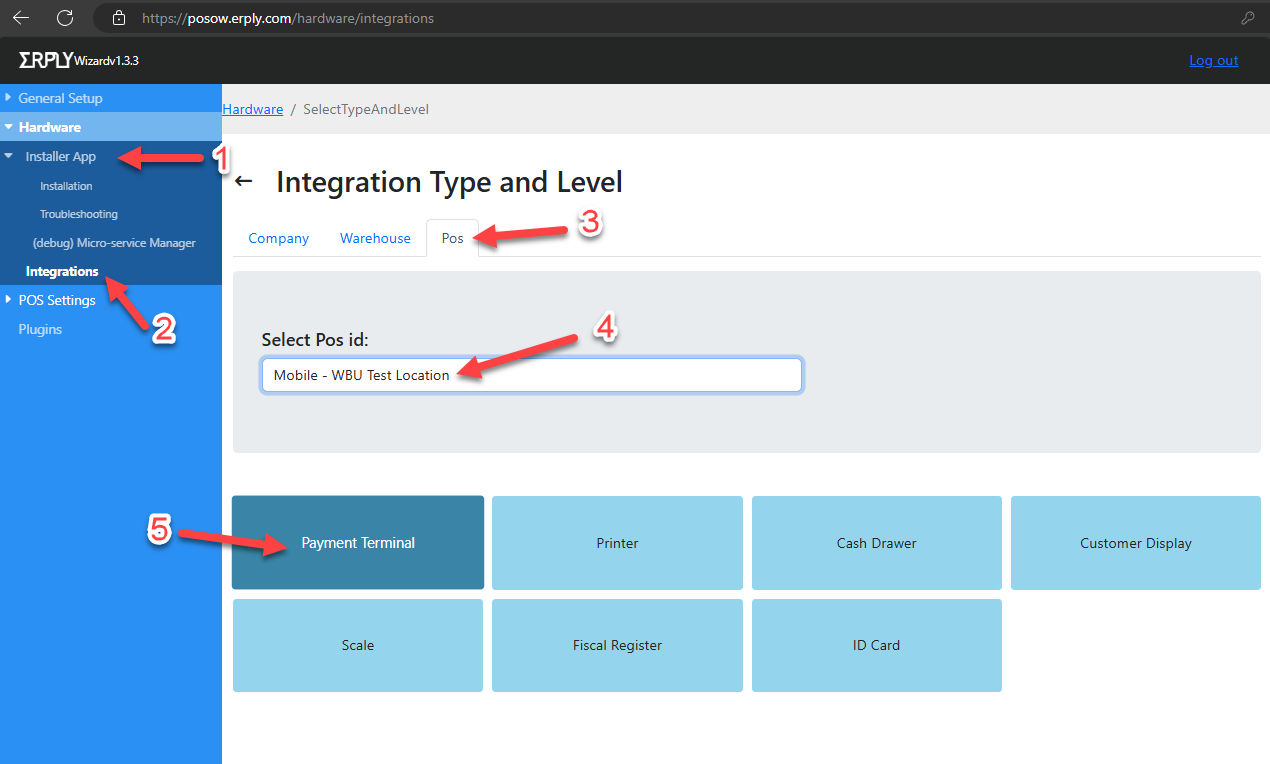Choose the Fiscal Register integration
The height and width of the screenshot is (764, 1270).
click(617, 645)
